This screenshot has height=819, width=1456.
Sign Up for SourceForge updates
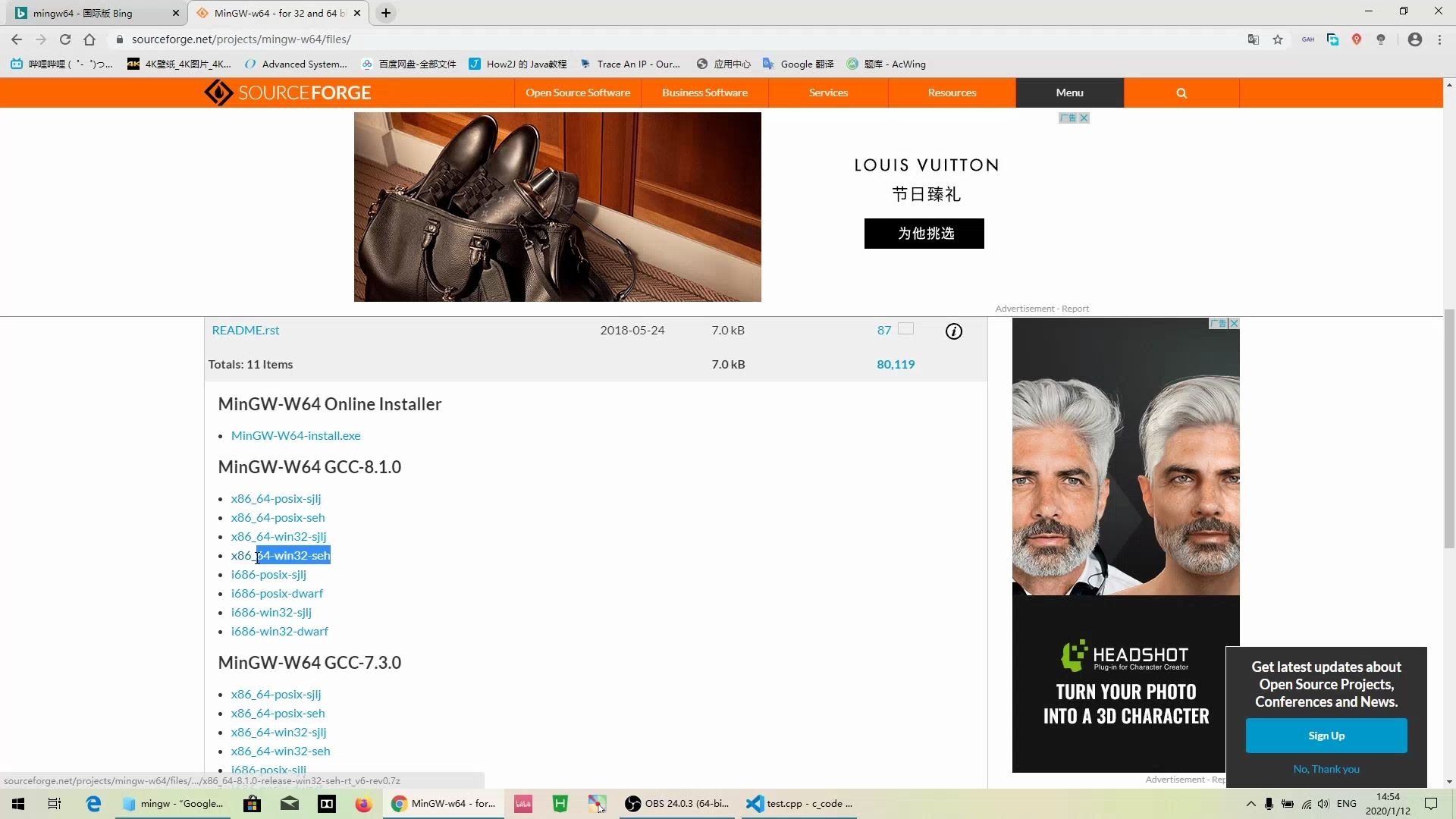pyautogui.click(x=1326, y=735)
